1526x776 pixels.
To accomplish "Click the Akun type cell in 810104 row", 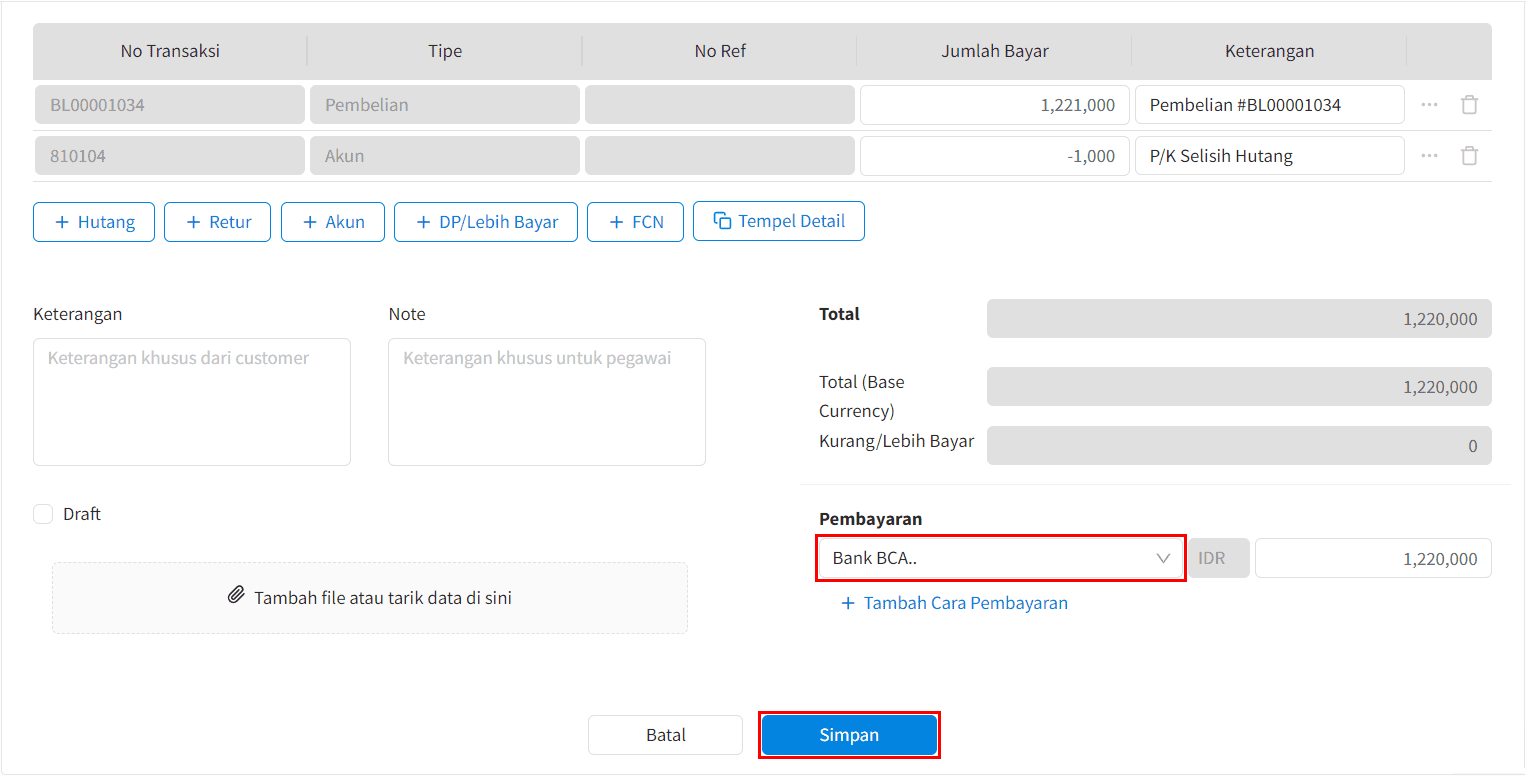I will point(445,156).
